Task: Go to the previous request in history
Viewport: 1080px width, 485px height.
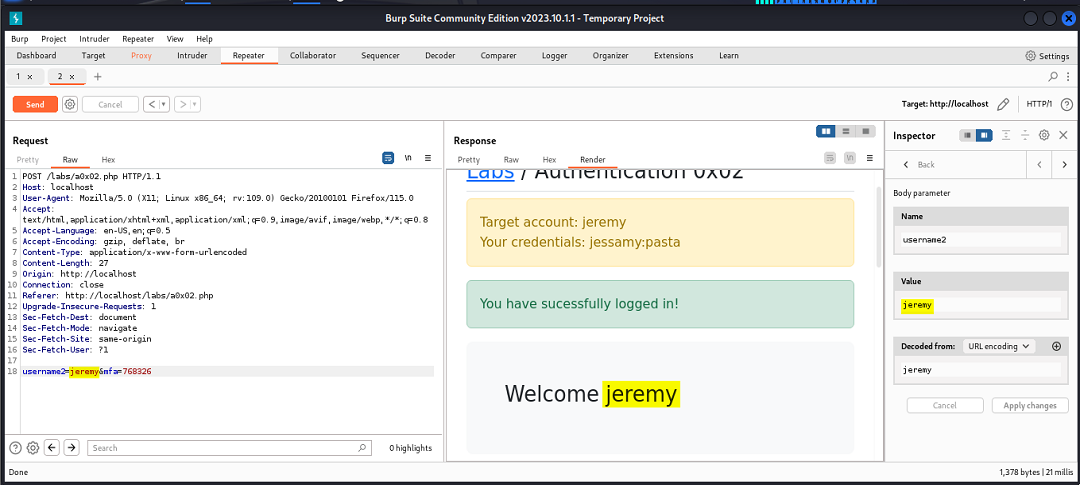Action: [x=152, y=105]
